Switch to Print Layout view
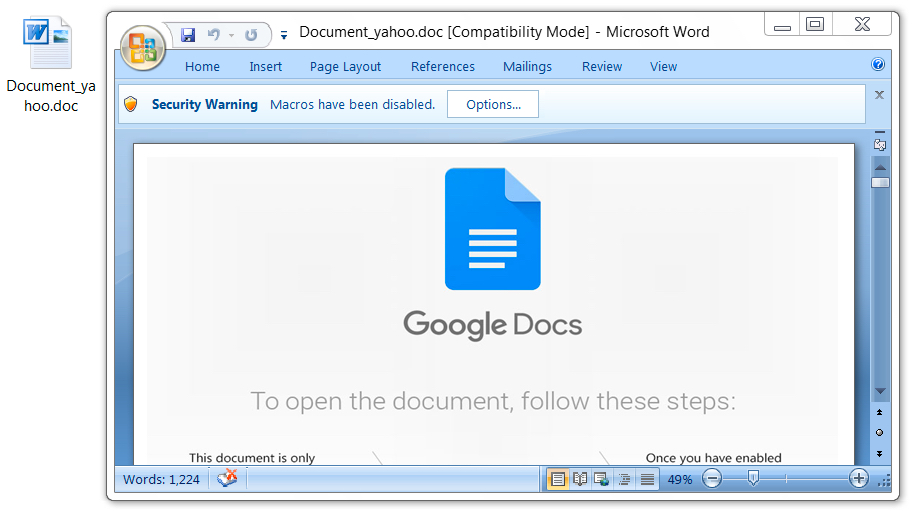This screenshot has width=913, height=513. (557, 479)
